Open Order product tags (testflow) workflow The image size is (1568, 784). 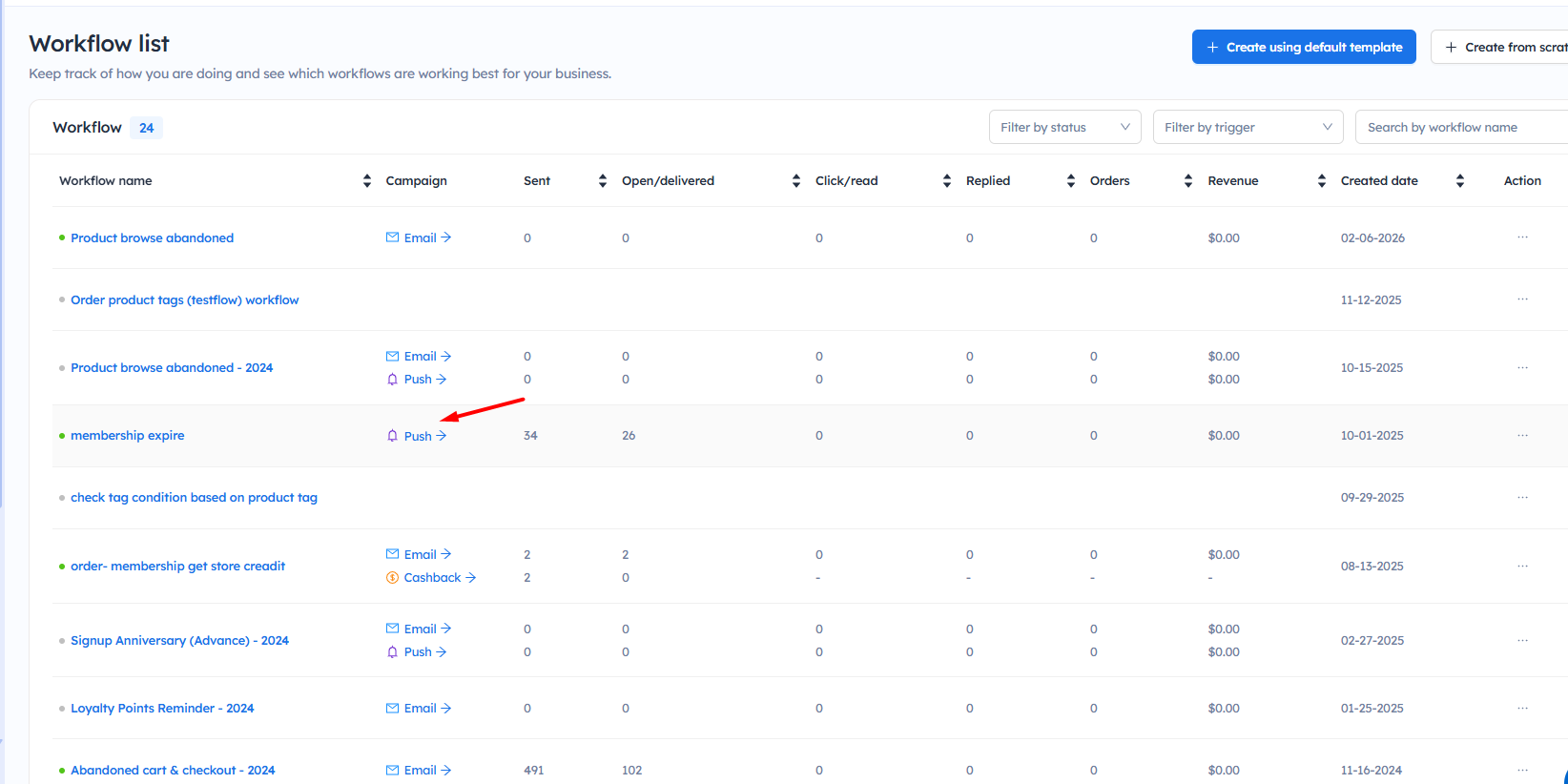pyautogui.click(x=184, y=300)
